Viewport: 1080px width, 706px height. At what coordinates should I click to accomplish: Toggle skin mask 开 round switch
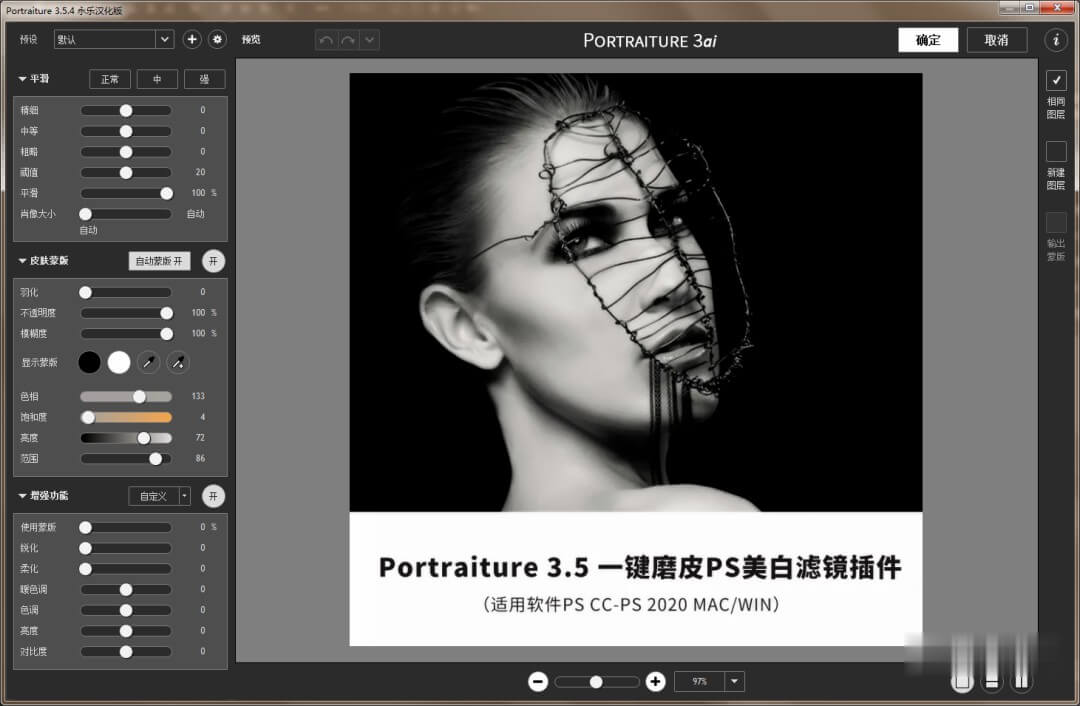214,261
